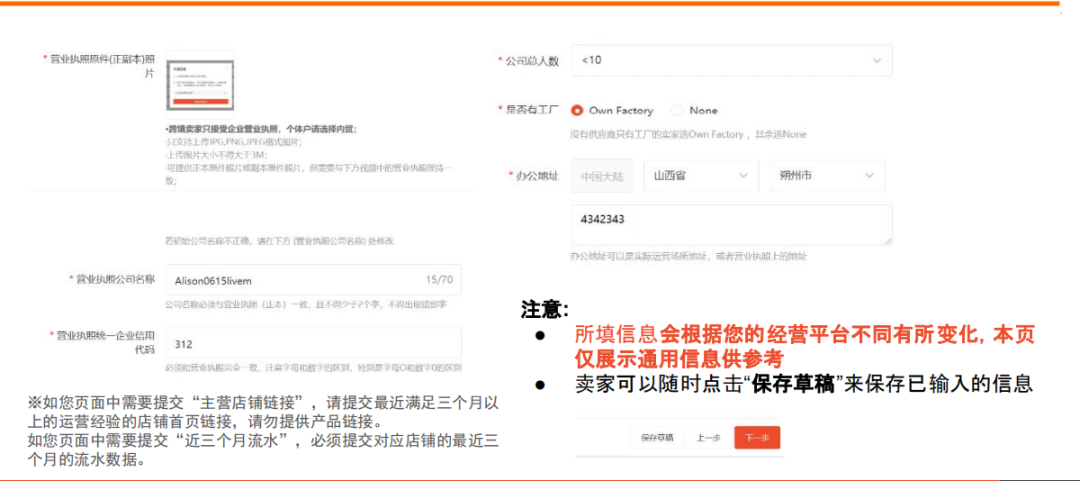Click the chevron arrow in the 公司总人数 dropdown

pyautogui.click(x=876, y=61)
